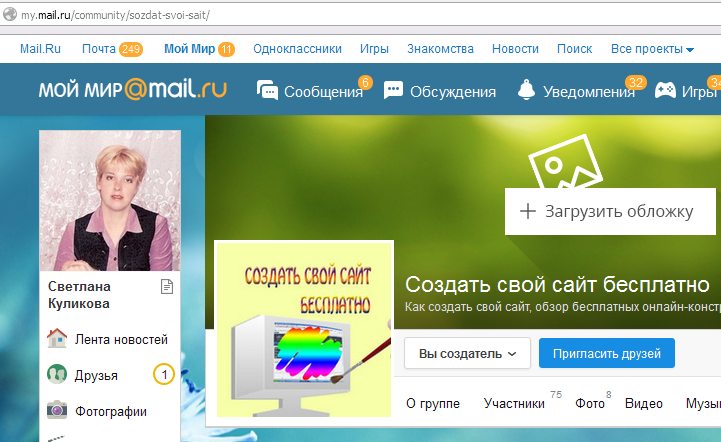Viewport: 721px width, 442px height.
Task: Click the group avatar Создать свой сайт image
Action: (304, 329)
